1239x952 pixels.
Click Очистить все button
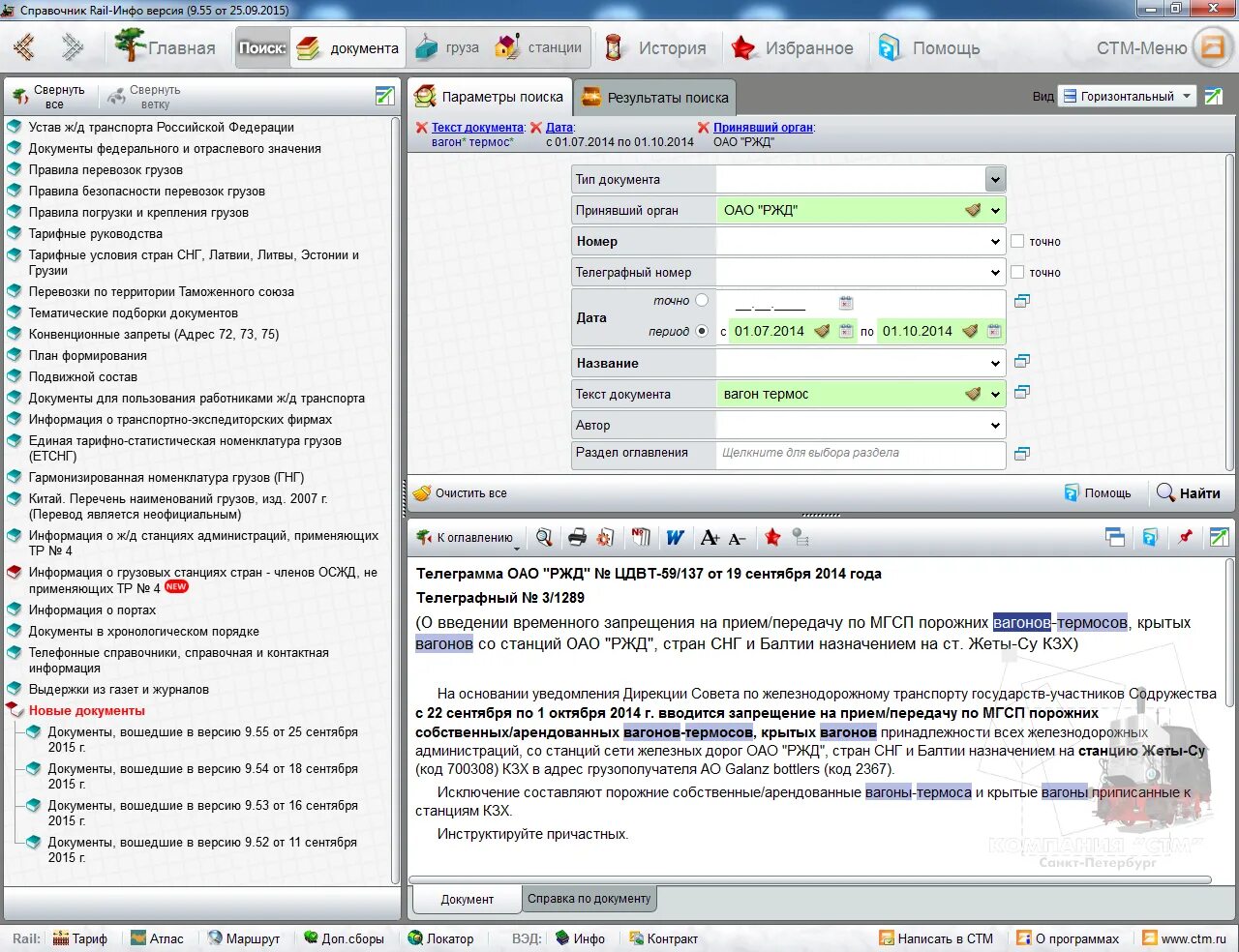461,493
